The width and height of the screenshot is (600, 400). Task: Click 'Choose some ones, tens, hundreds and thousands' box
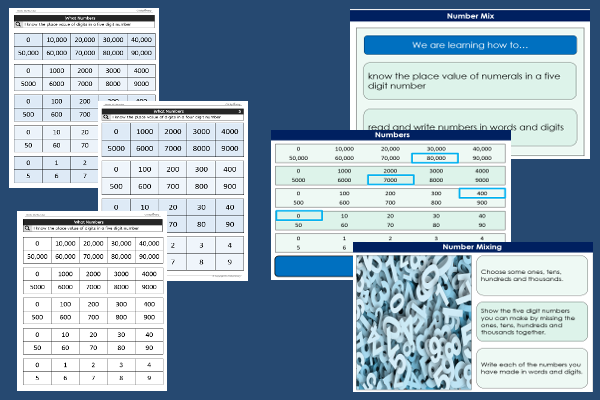(x=532, y=276)
